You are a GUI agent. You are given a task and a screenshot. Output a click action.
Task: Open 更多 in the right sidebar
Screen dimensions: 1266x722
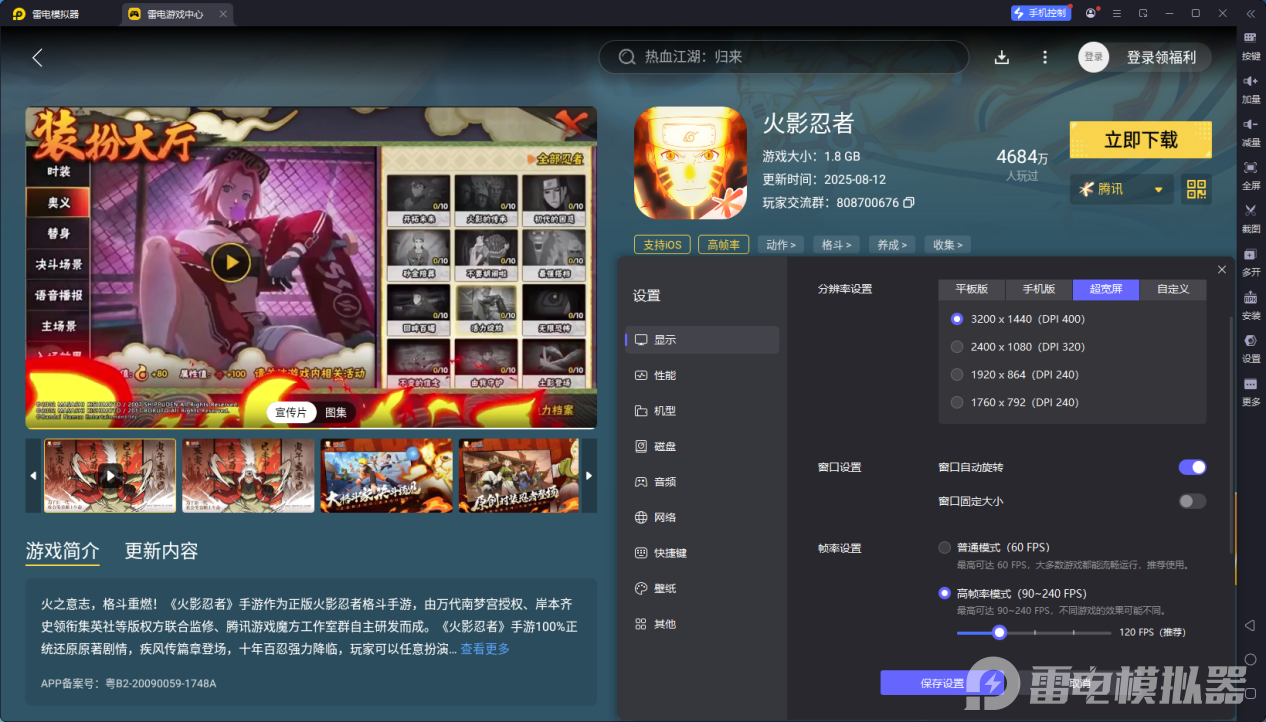point(1250,390)
